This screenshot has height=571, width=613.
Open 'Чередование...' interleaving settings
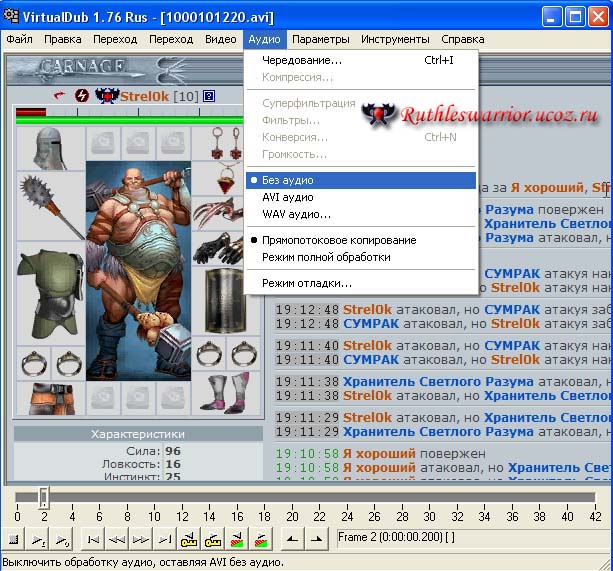tap(361, 60)
